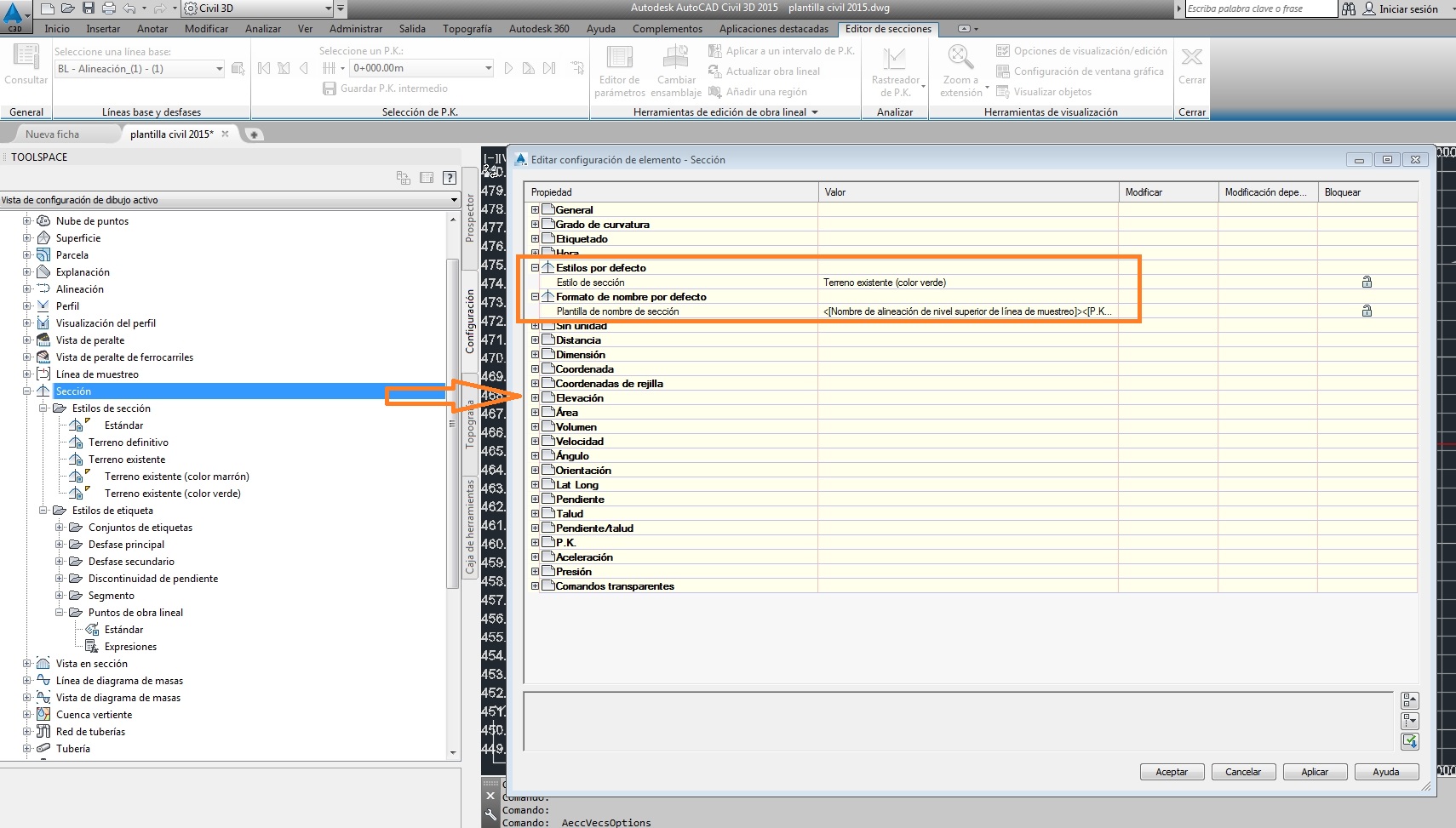Collapse the Estilos por defecto category
Screen dimensions: 1456x828
[x=536, y=267]
